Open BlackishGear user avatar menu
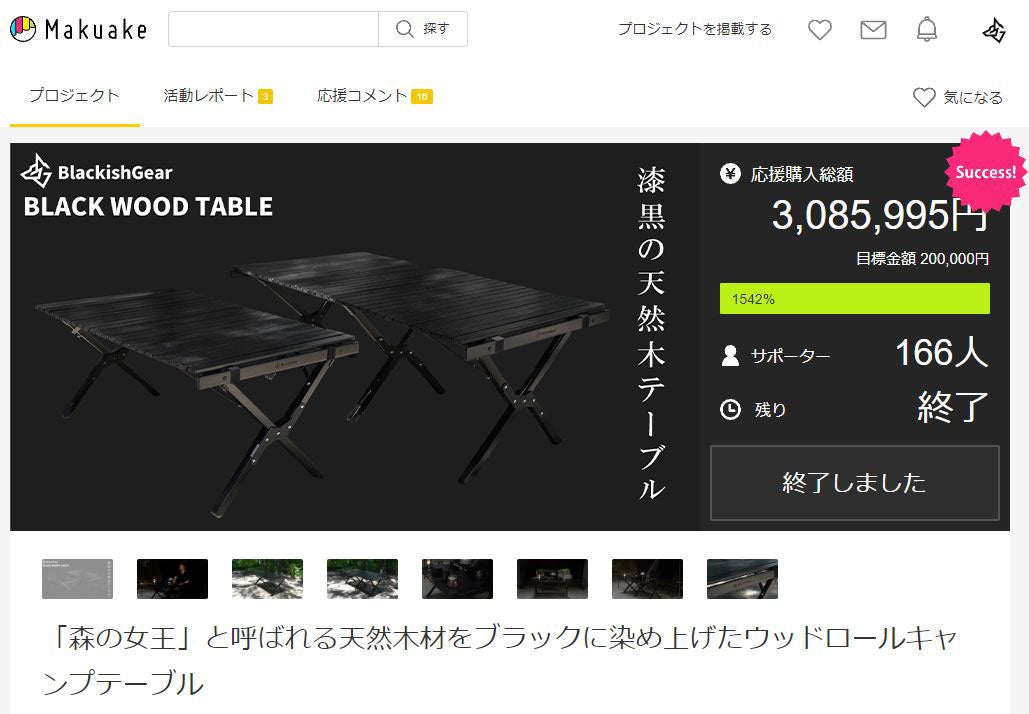1029x714 pixels. pos(994,30)
